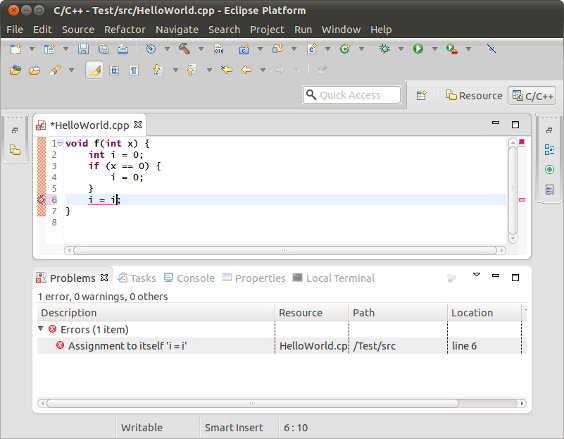Click the Open Perspective icon
This screenshot has height=439, width=564.
coord(422,95)
